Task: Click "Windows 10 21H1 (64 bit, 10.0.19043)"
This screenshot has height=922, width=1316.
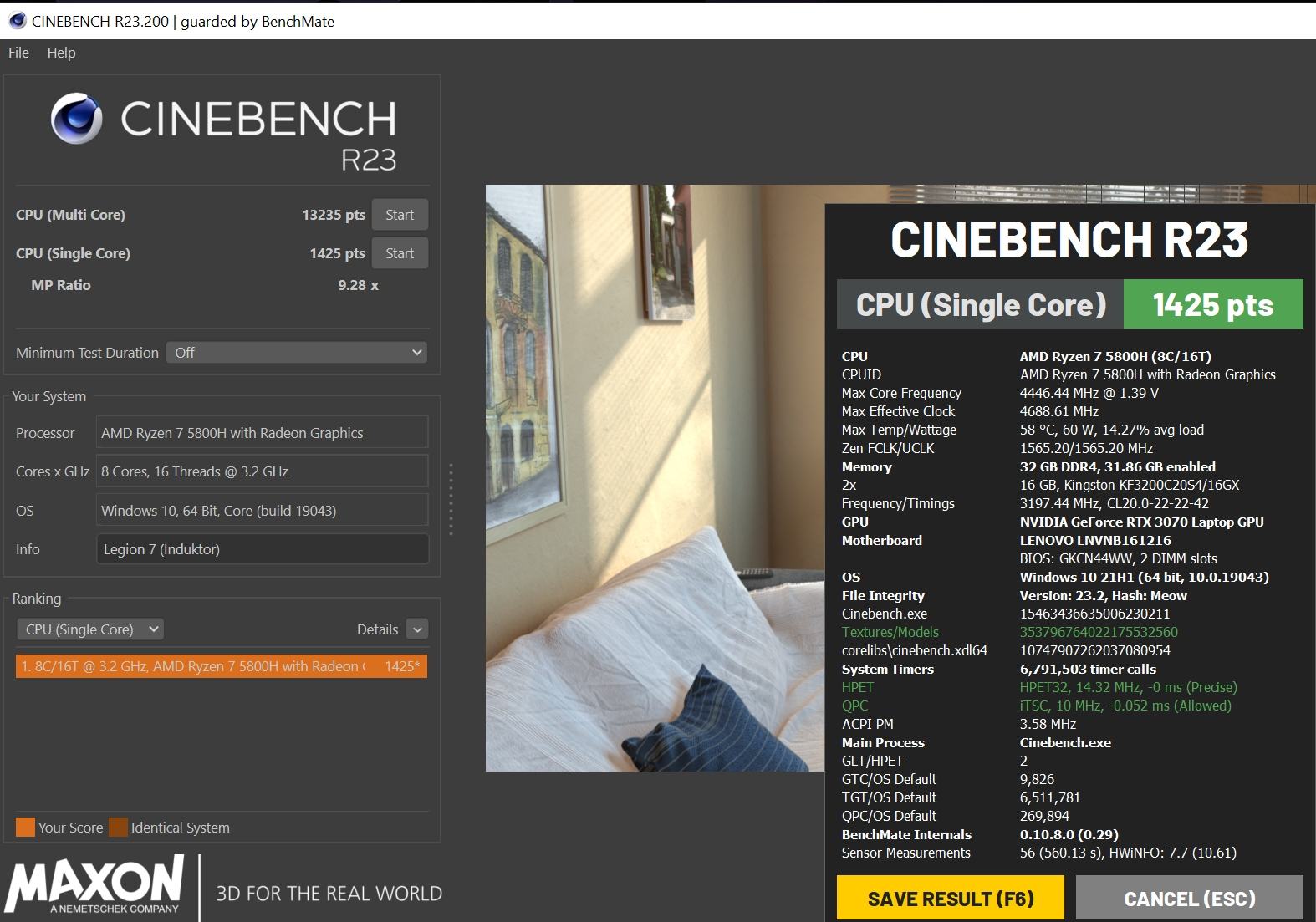Action: click(x=1145, y=577)
